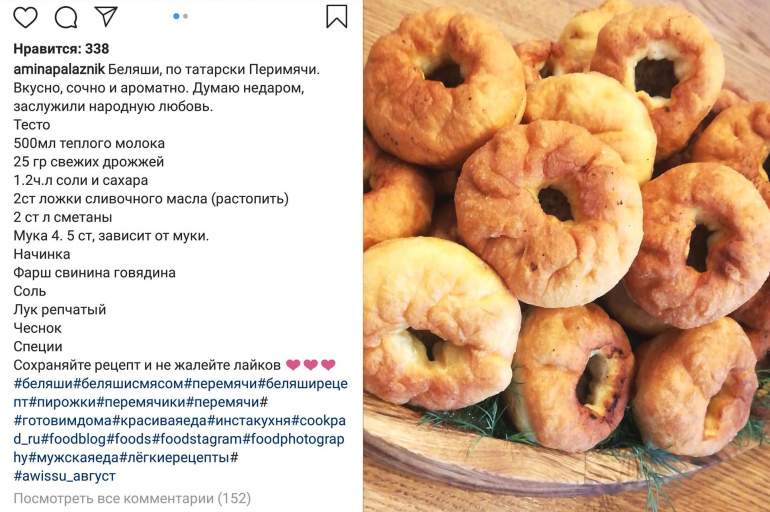Viewport: 770px width, 512px height.
Task: Share the post with paper plane icon
Action: pyautogui.click(x=106, y=16)
